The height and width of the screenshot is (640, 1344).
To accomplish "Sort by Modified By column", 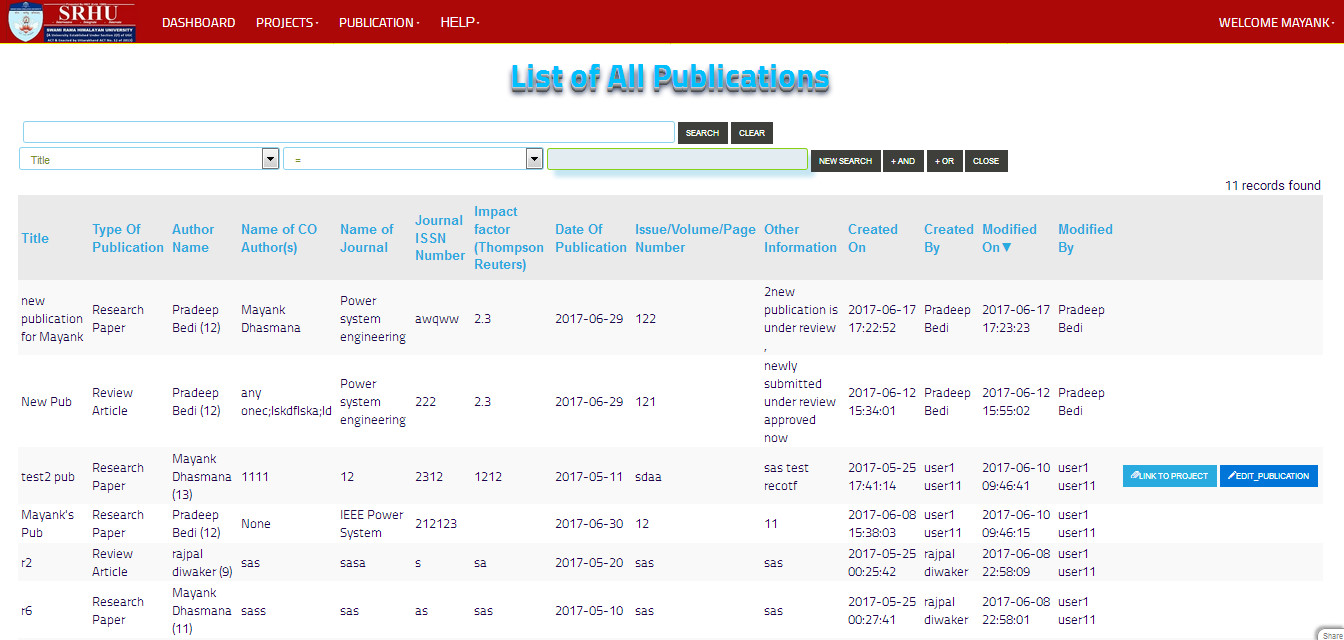I will click(x=1085, y=238).
